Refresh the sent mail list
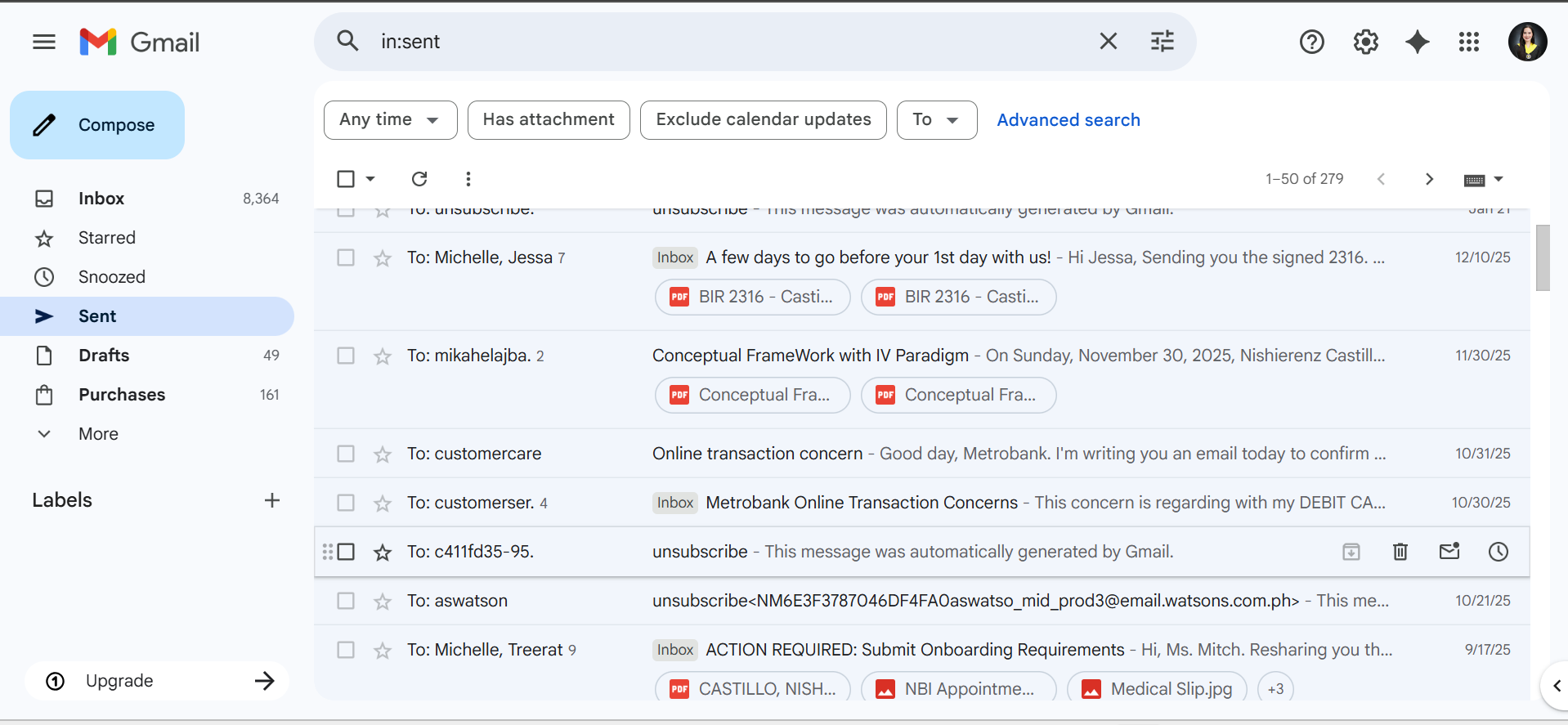 419,179
